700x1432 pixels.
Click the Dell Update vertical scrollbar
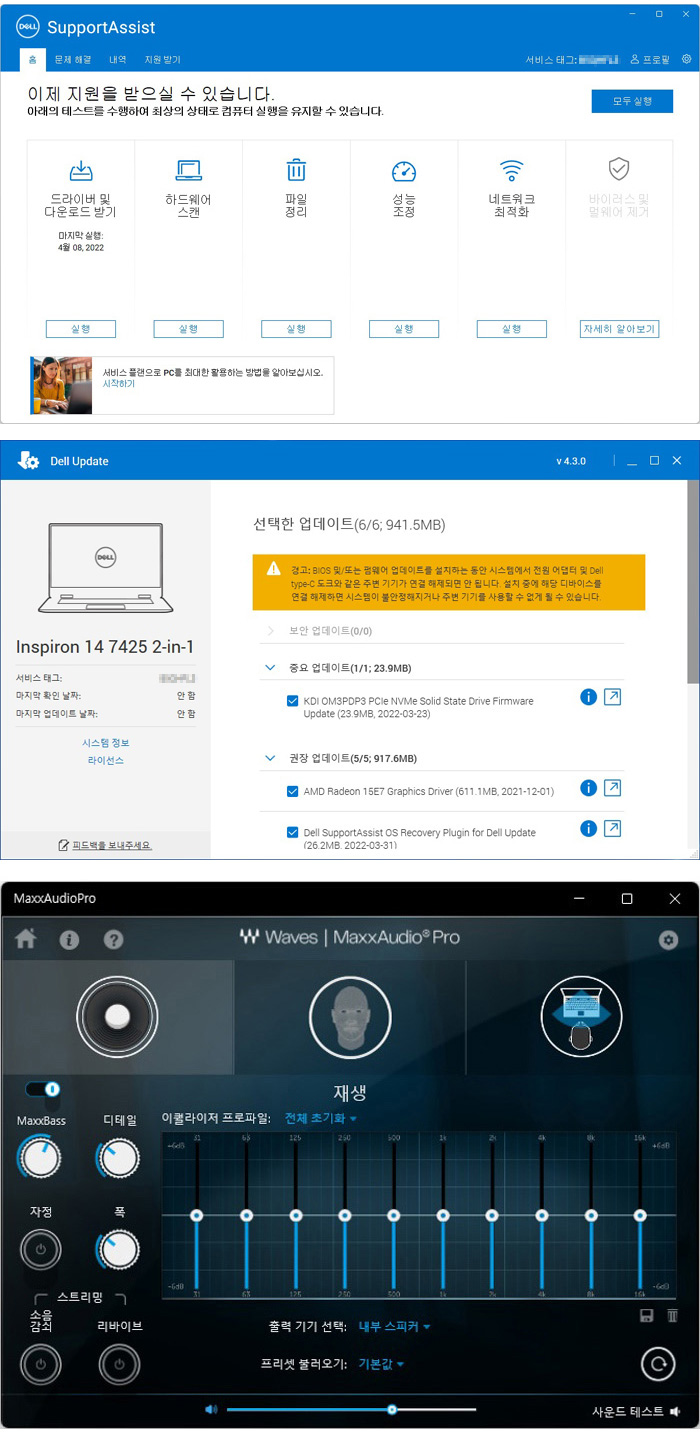click(694, 580)
